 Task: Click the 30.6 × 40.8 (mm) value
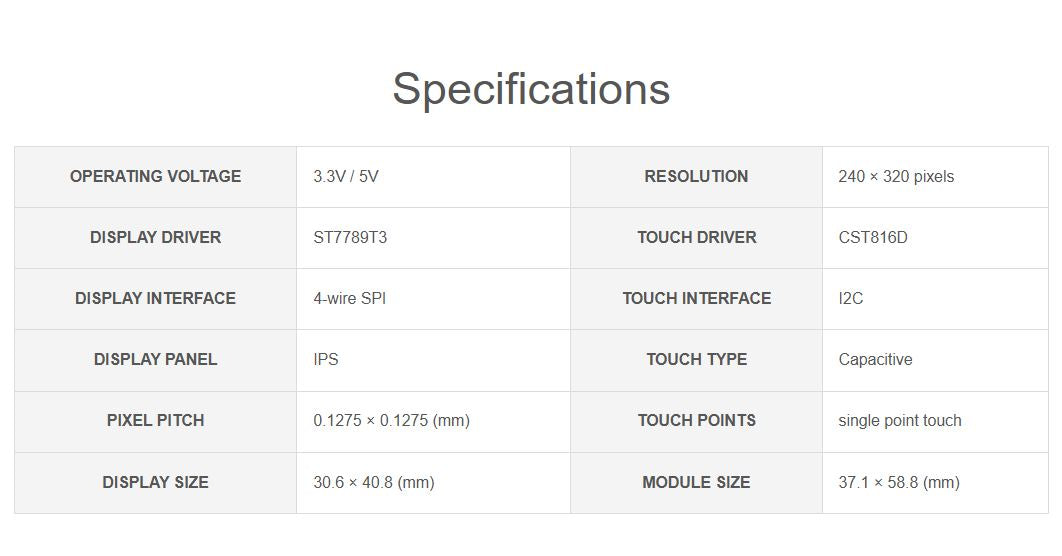click(x=374, y=483)
